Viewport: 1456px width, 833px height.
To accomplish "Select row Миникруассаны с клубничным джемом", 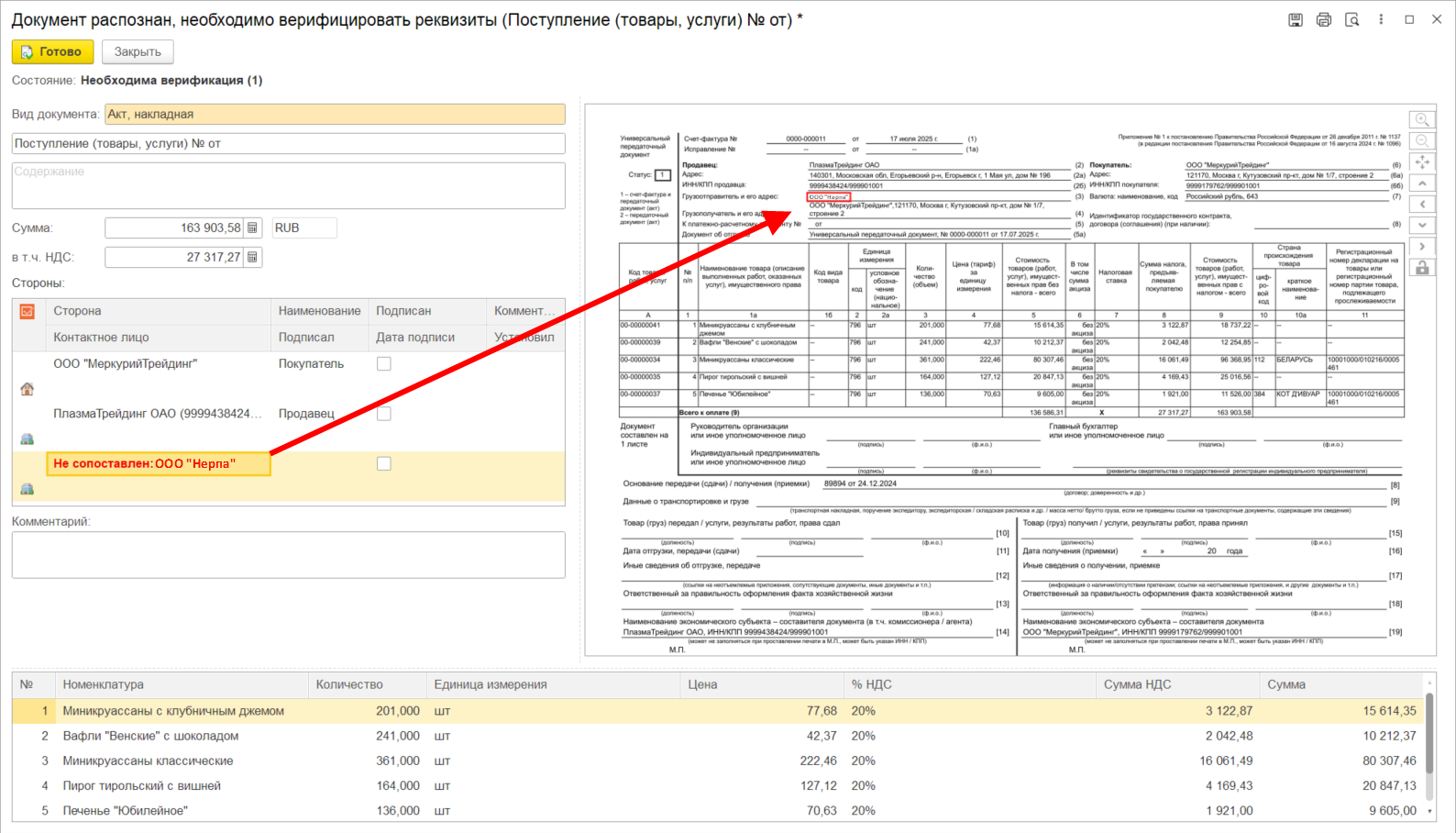I will (x=718, y=711).
